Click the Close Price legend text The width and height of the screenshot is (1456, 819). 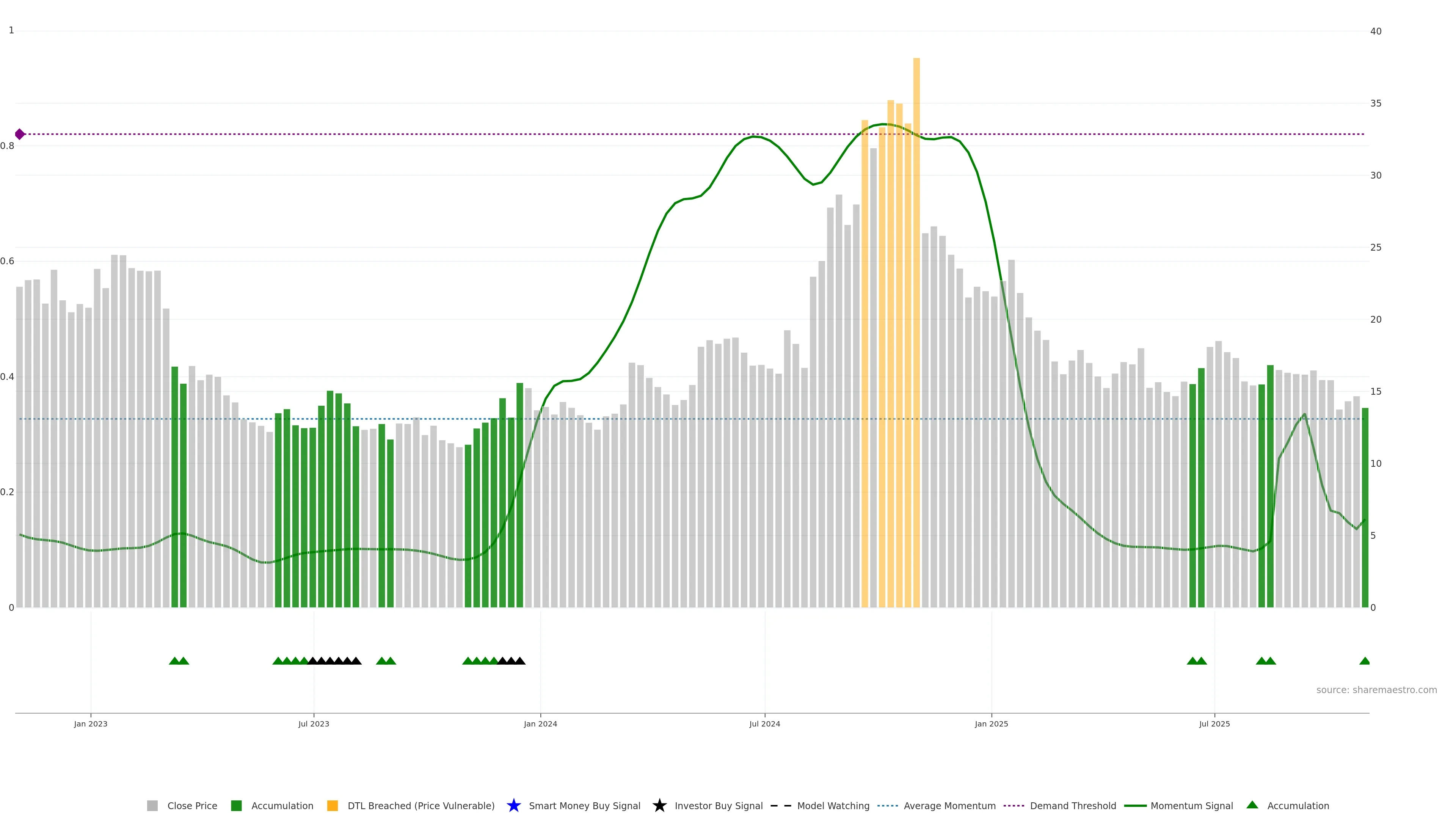point(192,805)
